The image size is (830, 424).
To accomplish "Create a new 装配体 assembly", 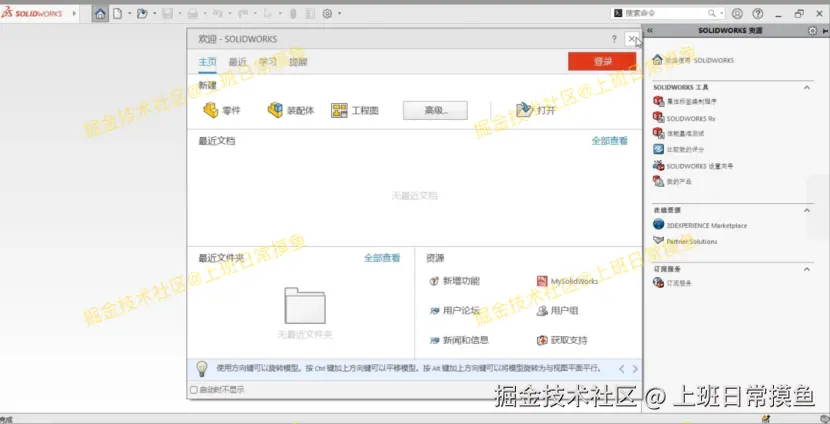I will coord(291,110).
